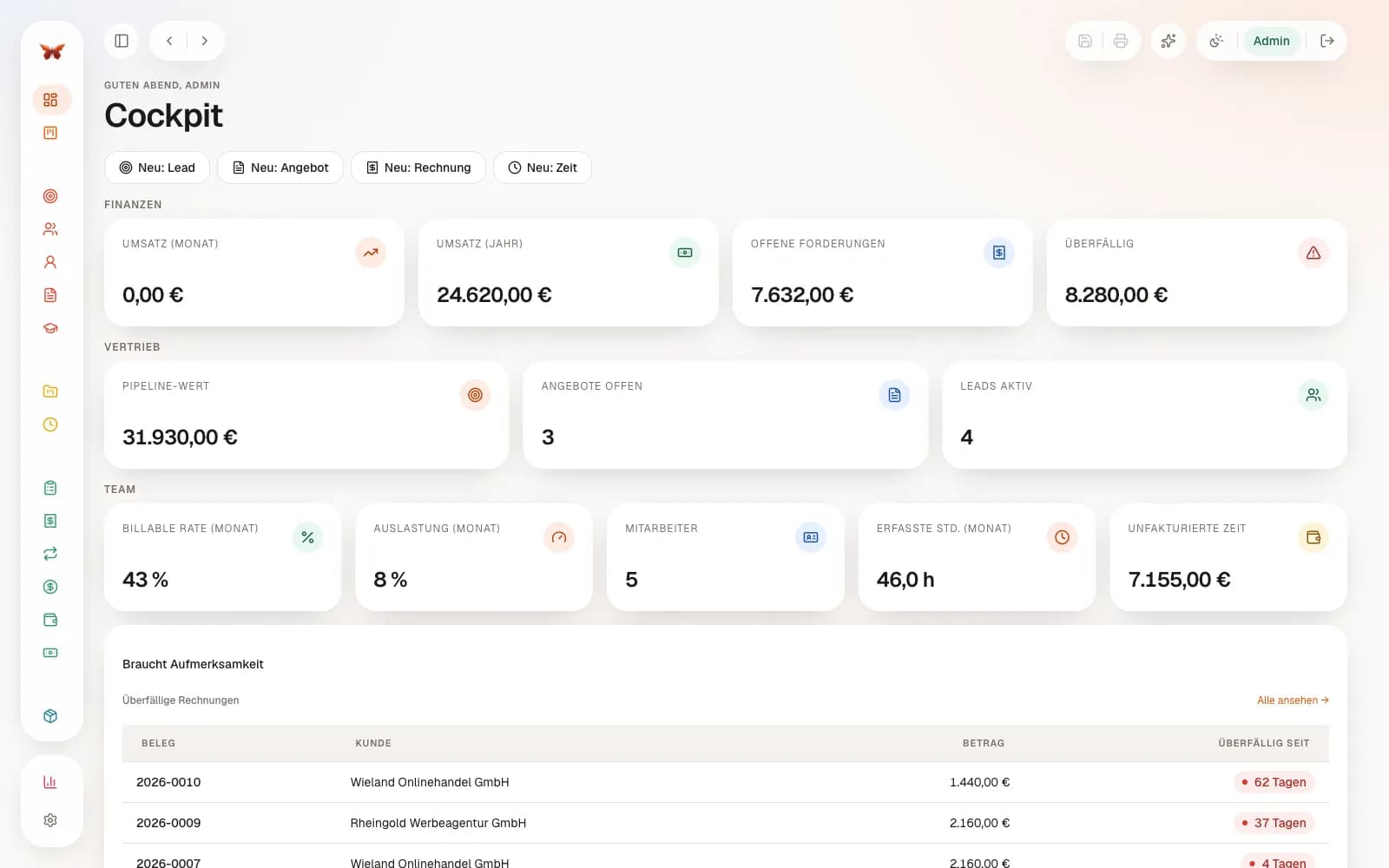Open the target icon in sidebar
This screenshot has width=1389, height=868.
(50, 196)
